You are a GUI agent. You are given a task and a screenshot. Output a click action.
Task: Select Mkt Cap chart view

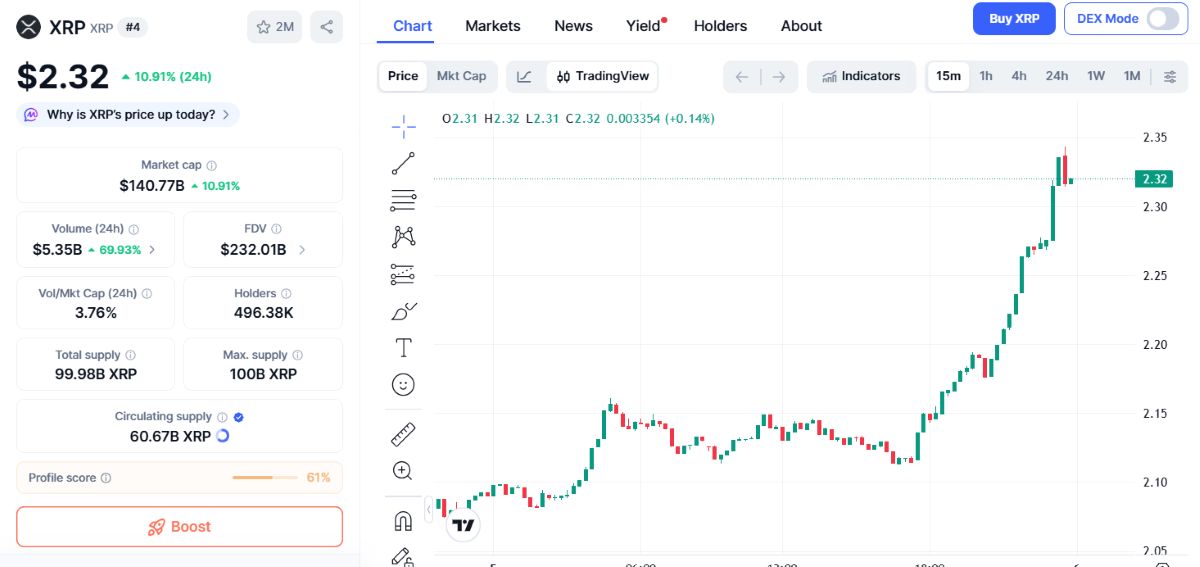coord(461,76)
